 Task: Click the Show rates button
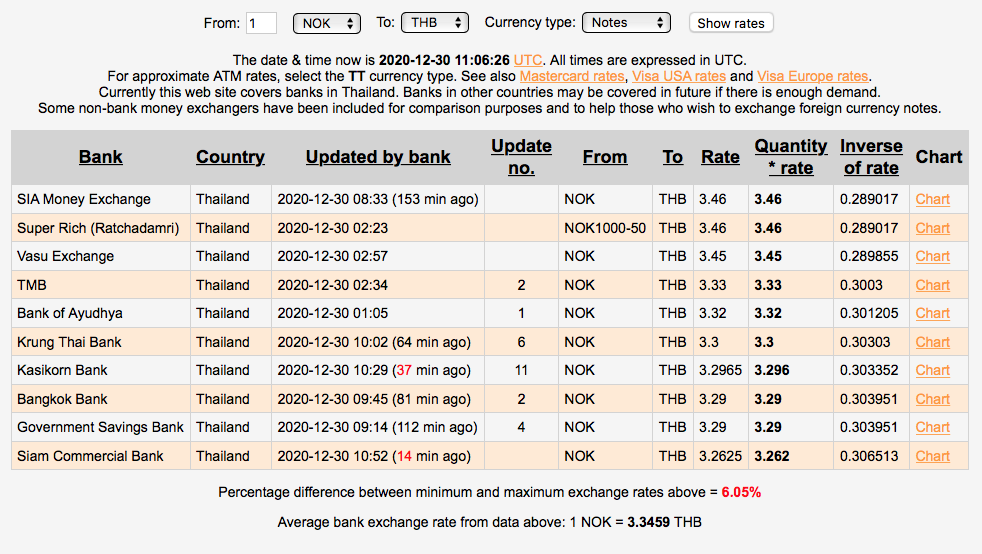point(730,23)
